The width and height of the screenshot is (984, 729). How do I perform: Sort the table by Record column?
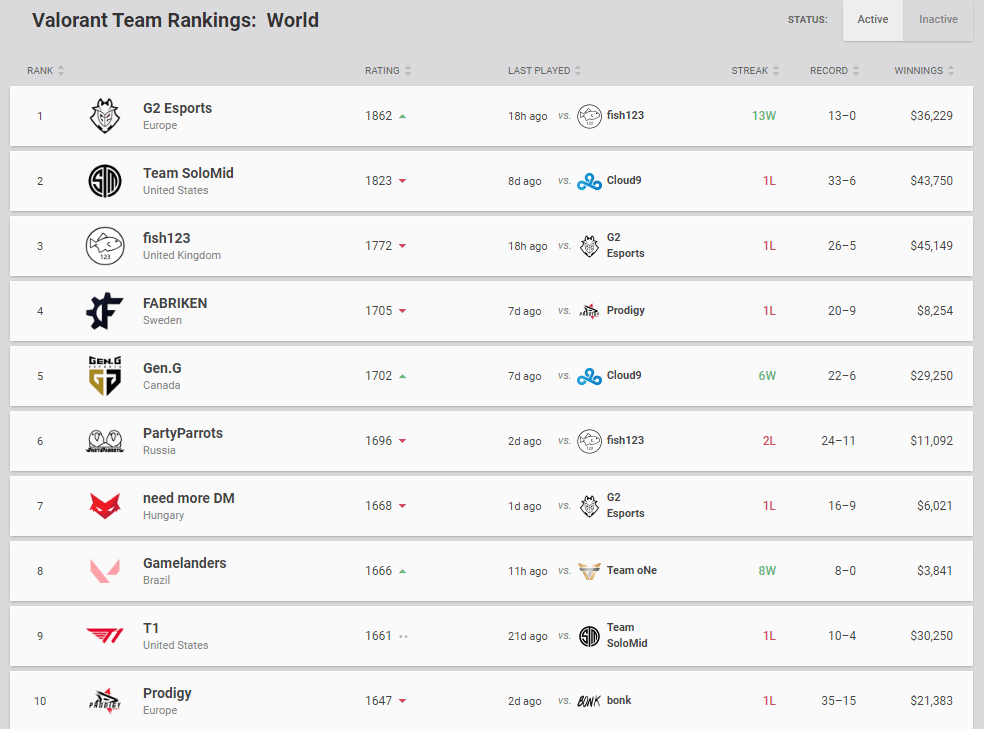[x=834, y=70]
